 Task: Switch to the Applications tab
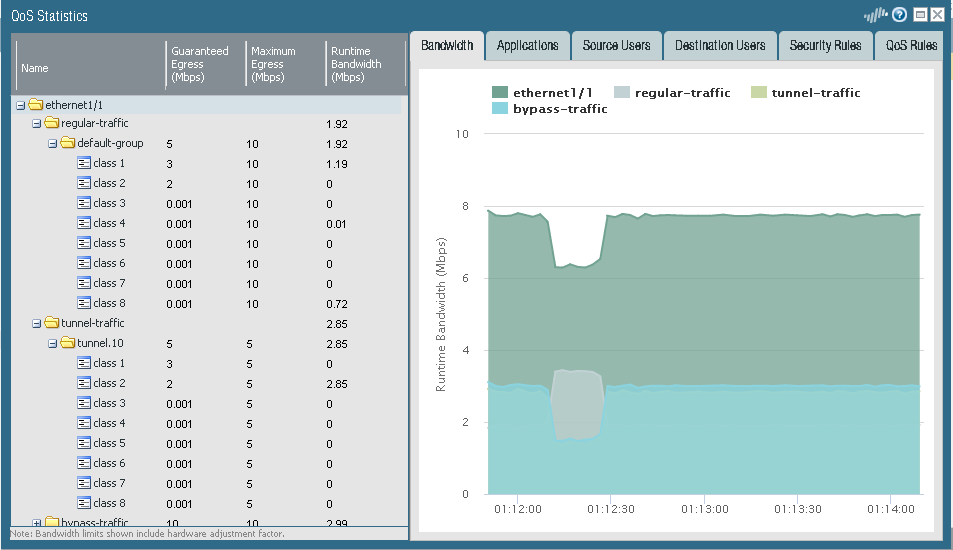pyautogui.click(x=527, y=45)
